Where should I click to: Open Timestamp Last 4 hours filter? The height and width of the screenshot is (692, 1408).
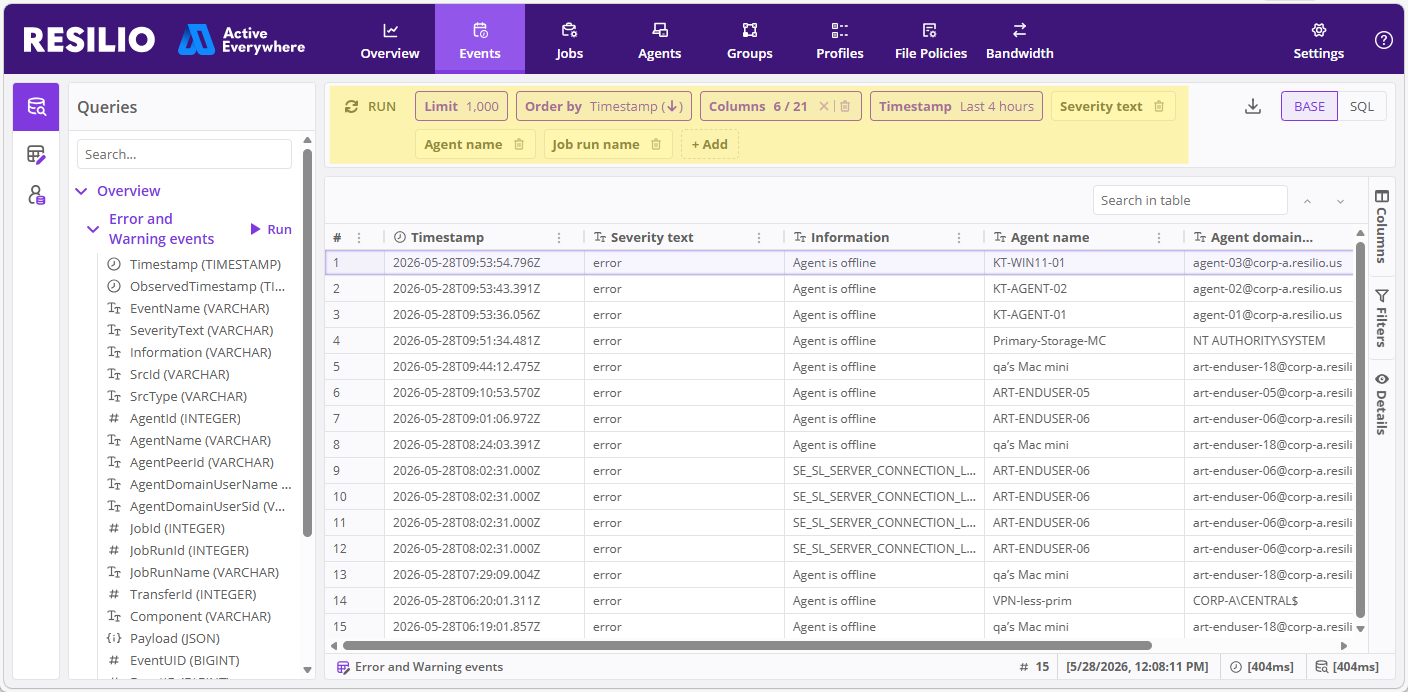(957, 106)
